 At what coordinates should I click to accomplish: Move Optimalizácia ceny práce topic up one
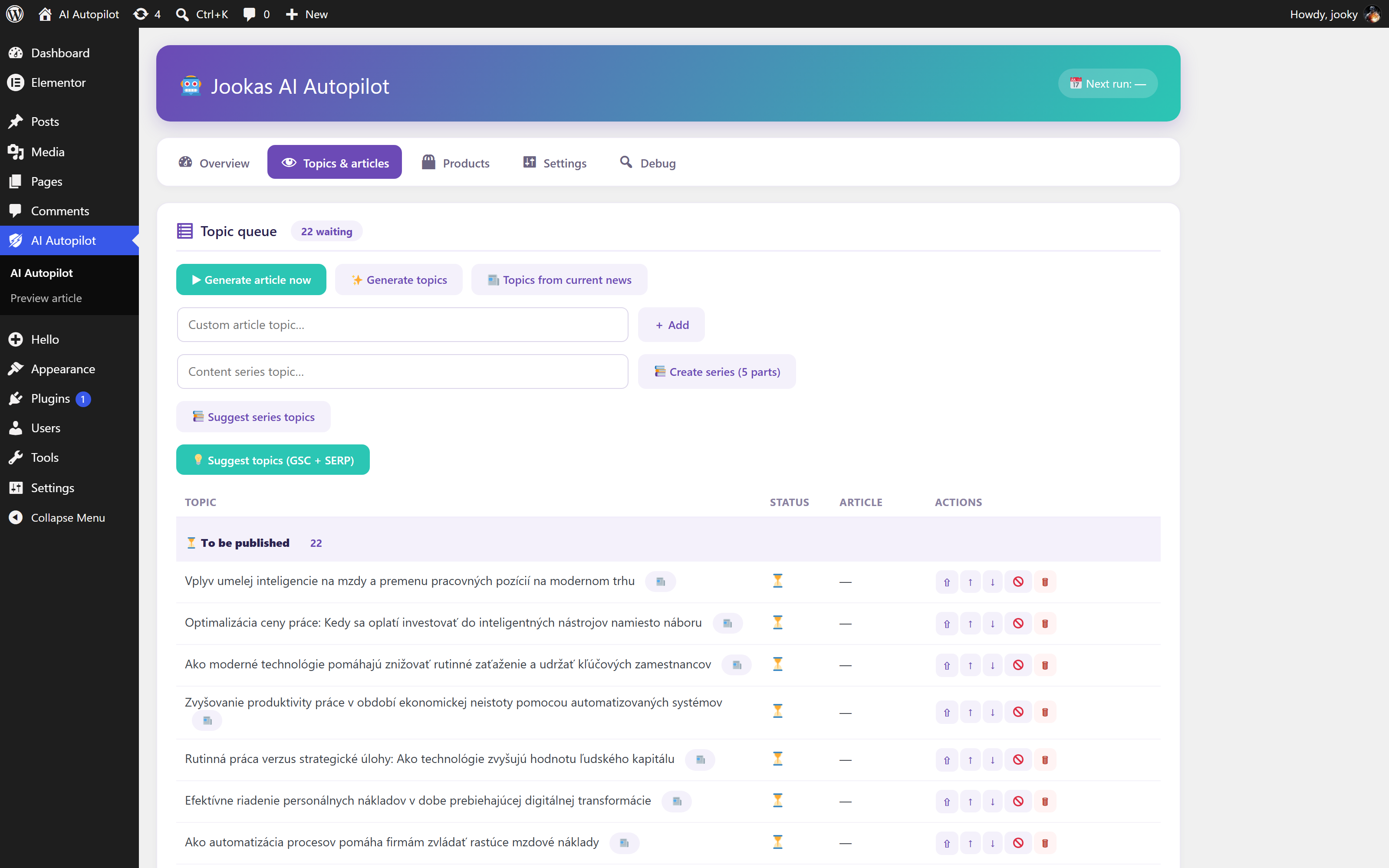tap(970, 624)
